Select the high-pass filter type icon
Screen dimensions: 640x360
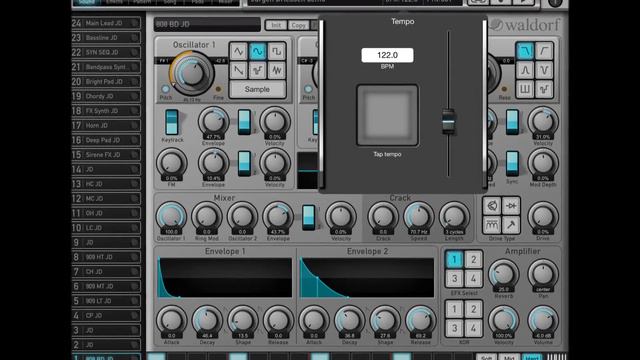(x=544, y=51)
